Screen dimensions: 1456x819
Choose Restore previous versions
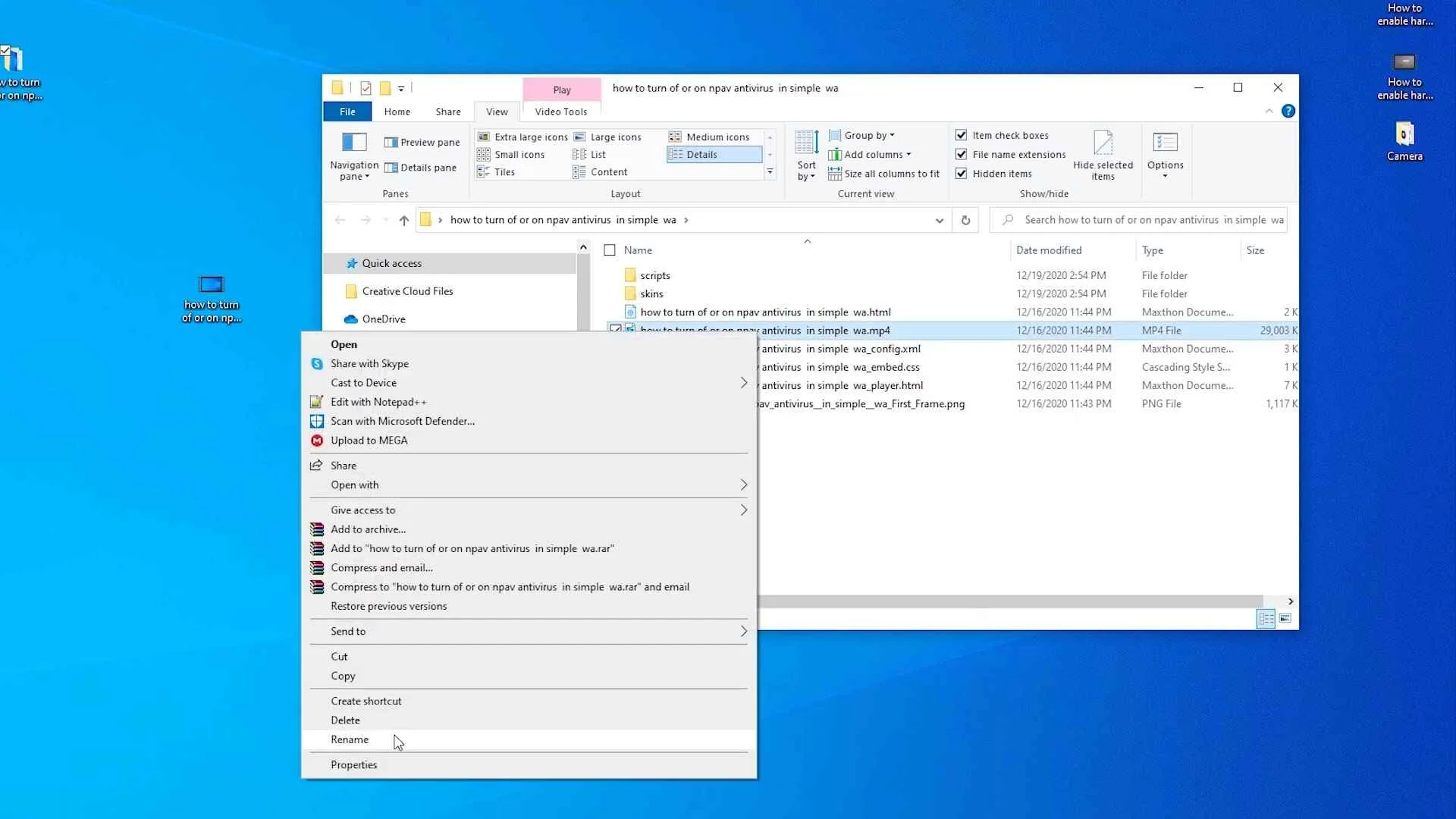[529, 607]
